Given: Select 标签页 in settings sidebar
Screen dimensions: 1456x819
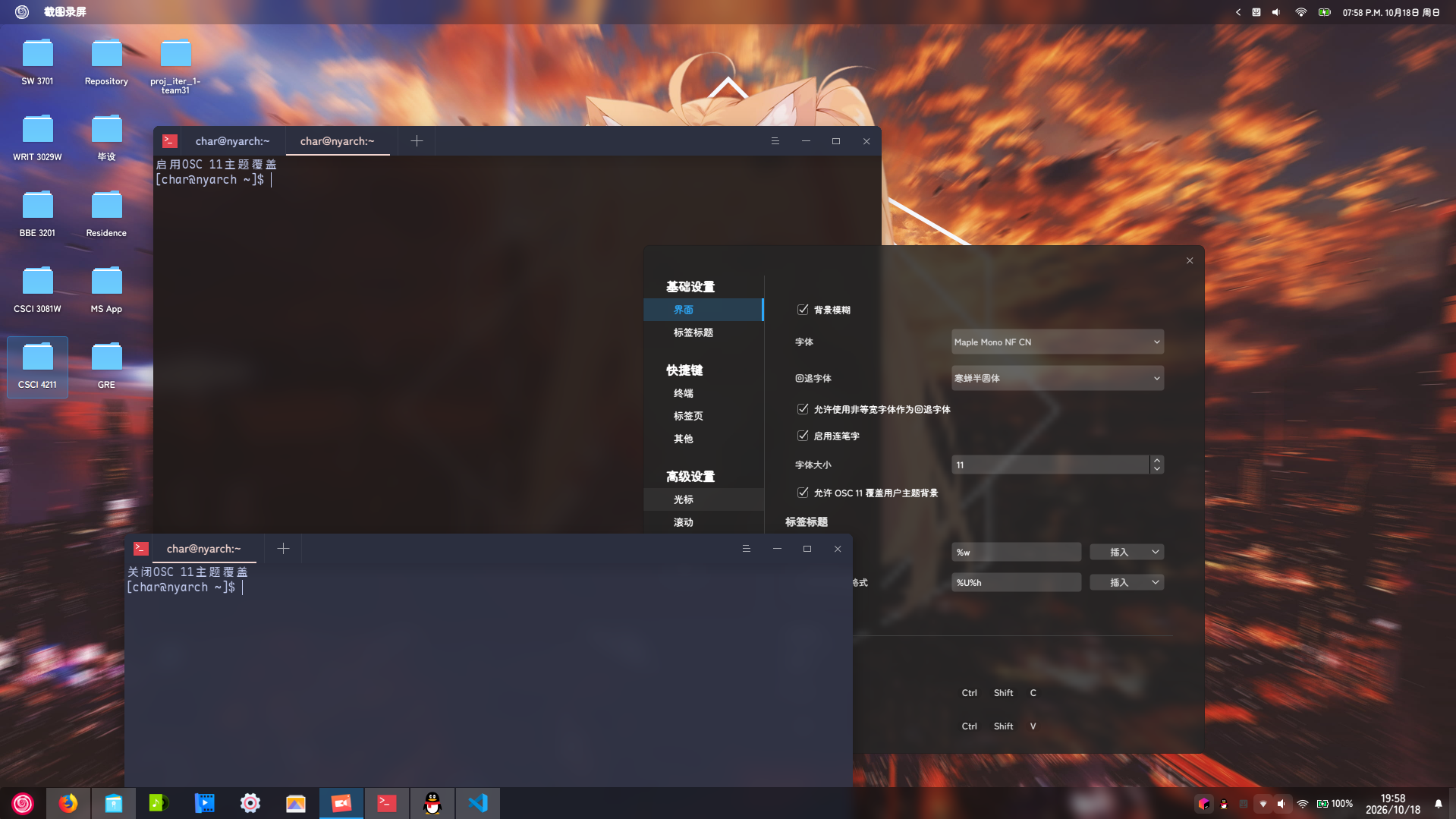Looking at the screenshot, I should (x=703, y=416).
